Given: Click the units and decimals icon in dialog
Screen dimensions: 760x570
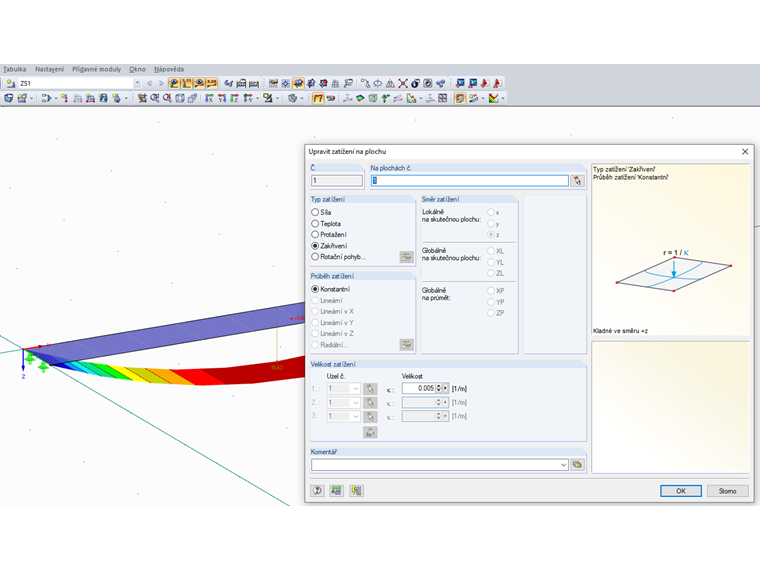Looking at the screenshot, I should (x=336, y=491).
